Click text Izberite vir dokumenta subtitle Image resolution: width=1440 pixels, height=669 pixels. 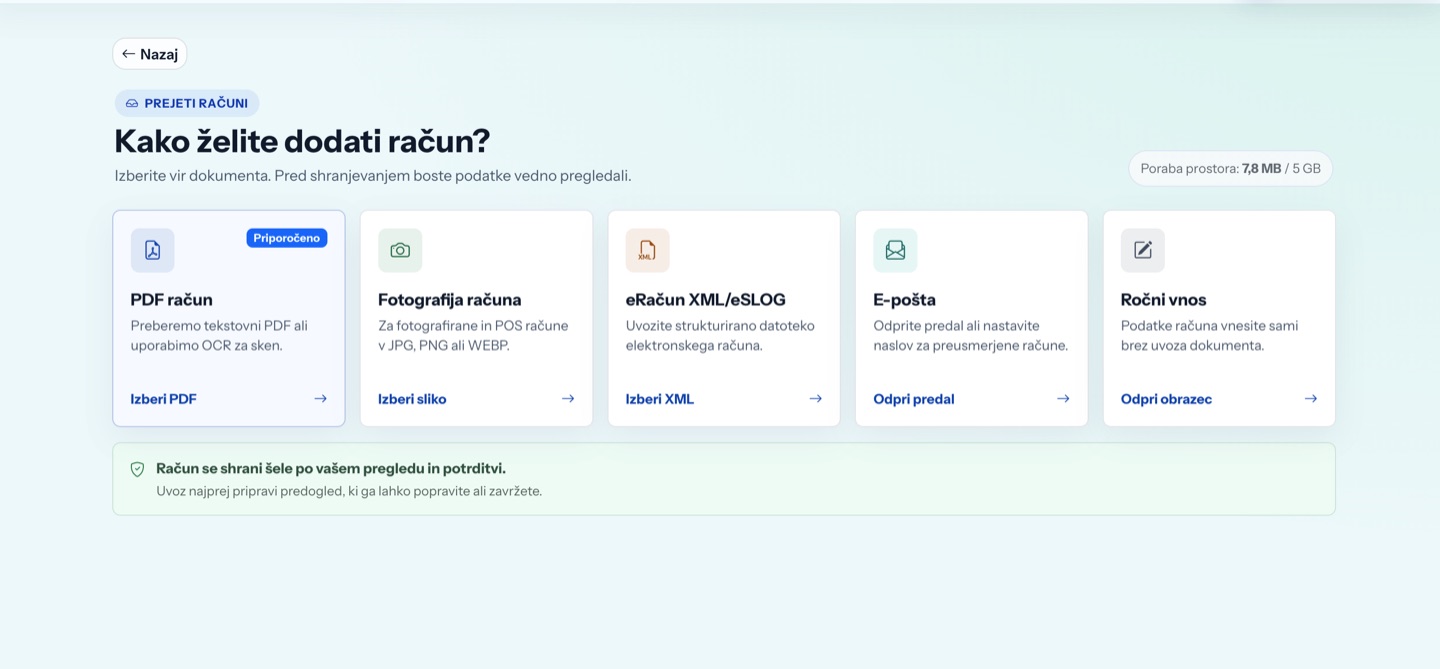[373, 176]
